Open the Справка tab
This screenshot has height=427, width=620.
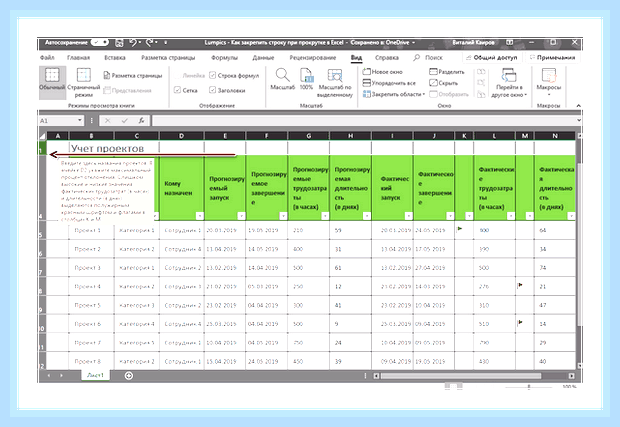[x=386, y=58]
